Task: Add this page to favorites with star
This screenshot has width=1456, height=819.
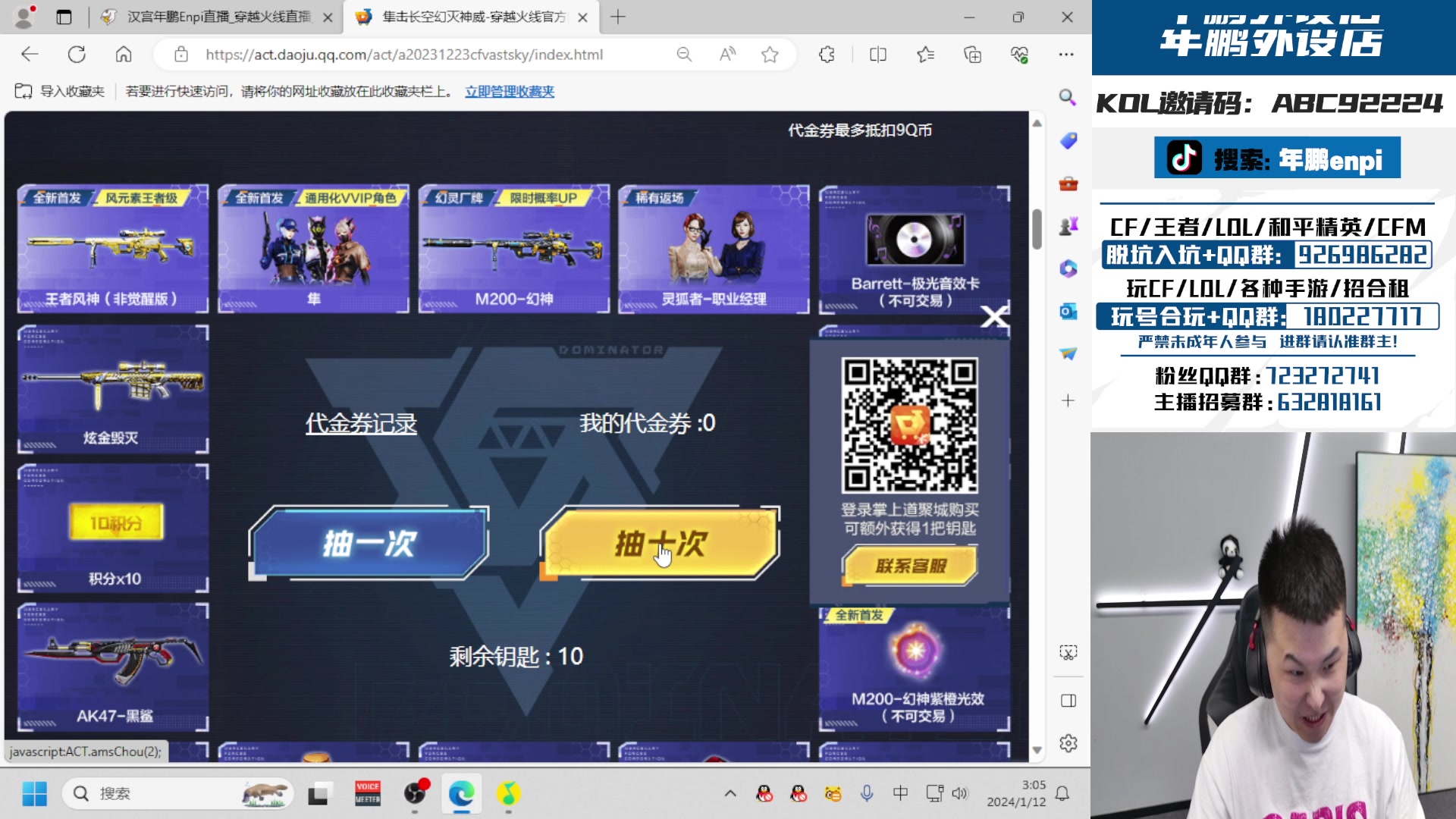Action: (x=770, y=55)
